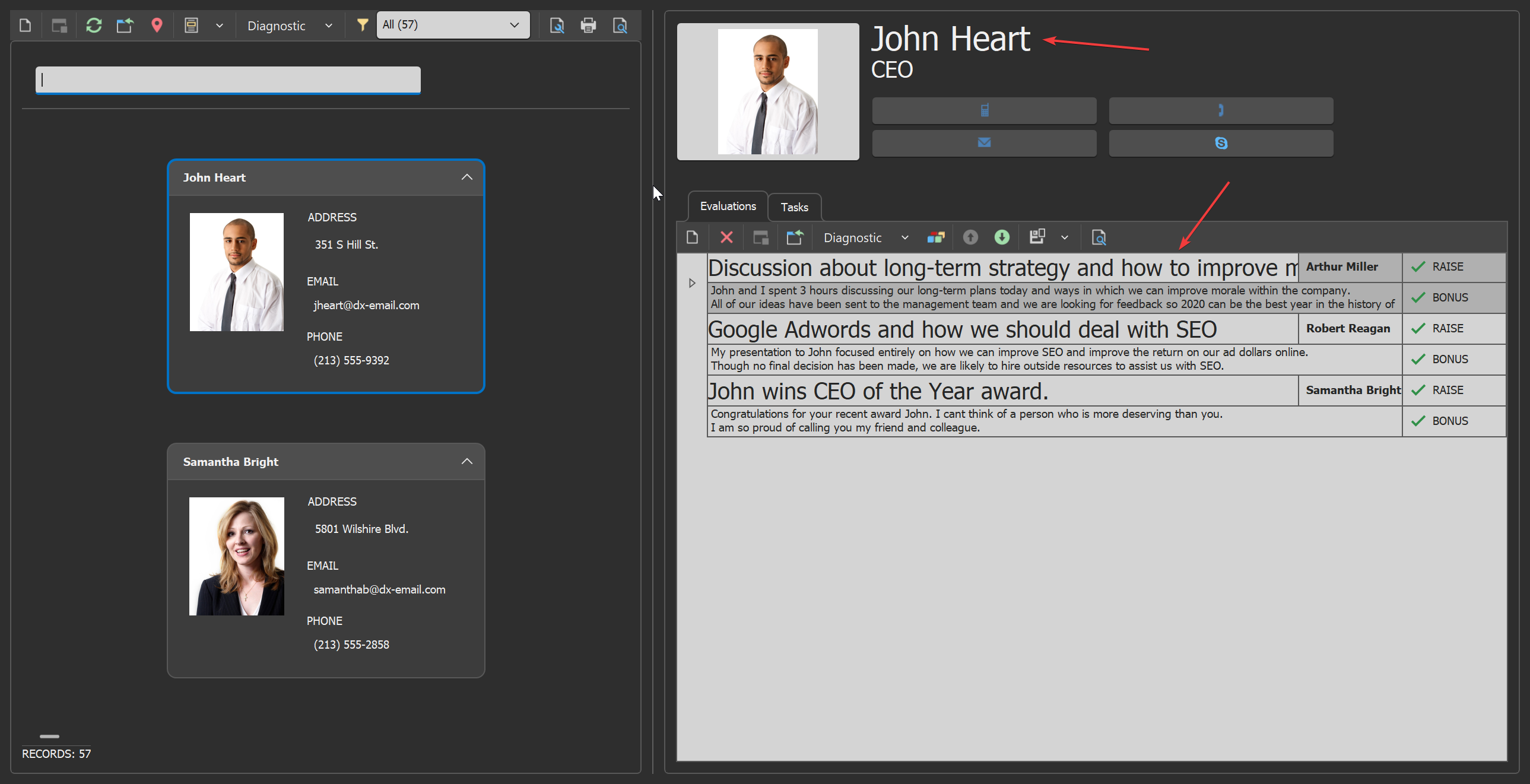Click the colored squares icon in evaluations toolbar
This screenshot has height=784, width=1530.
[935, 237]
